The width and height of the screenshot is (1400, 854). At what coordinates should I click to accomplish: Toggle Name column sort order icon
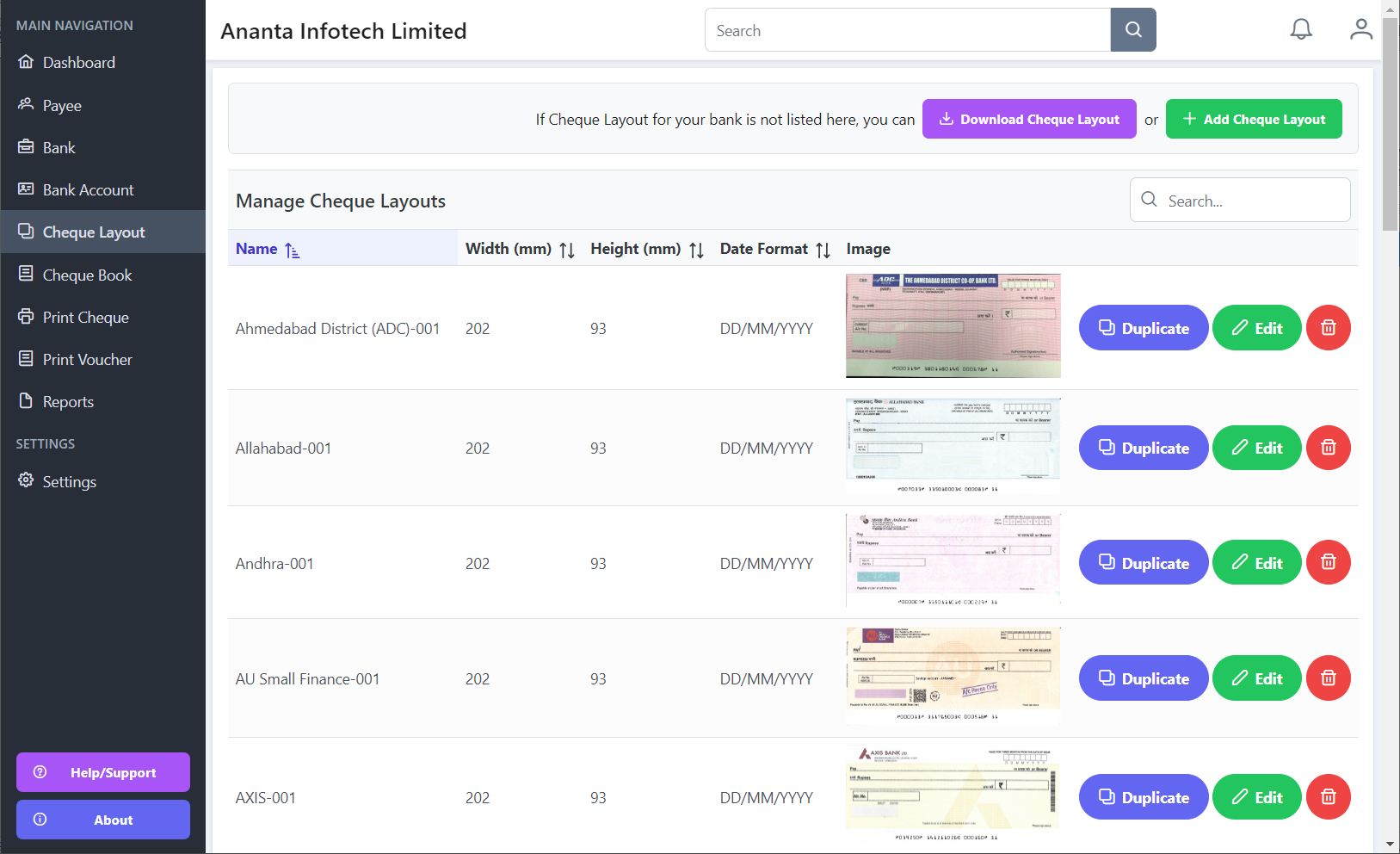click(x=293, y=250)
